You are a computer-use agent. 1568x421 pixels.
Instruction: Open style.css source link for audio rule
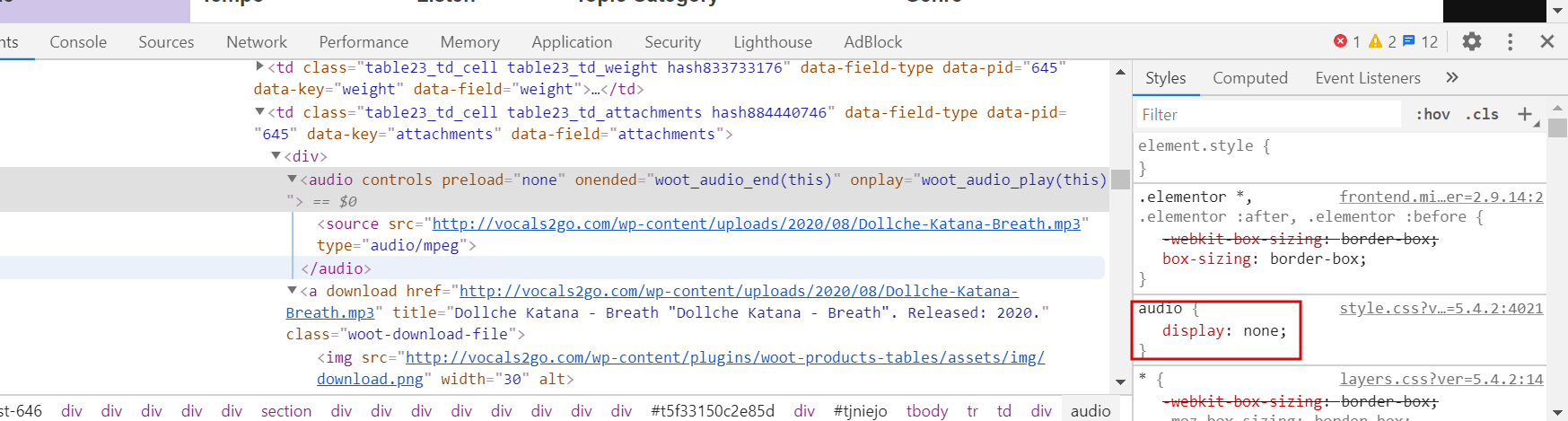(1441, 308)
